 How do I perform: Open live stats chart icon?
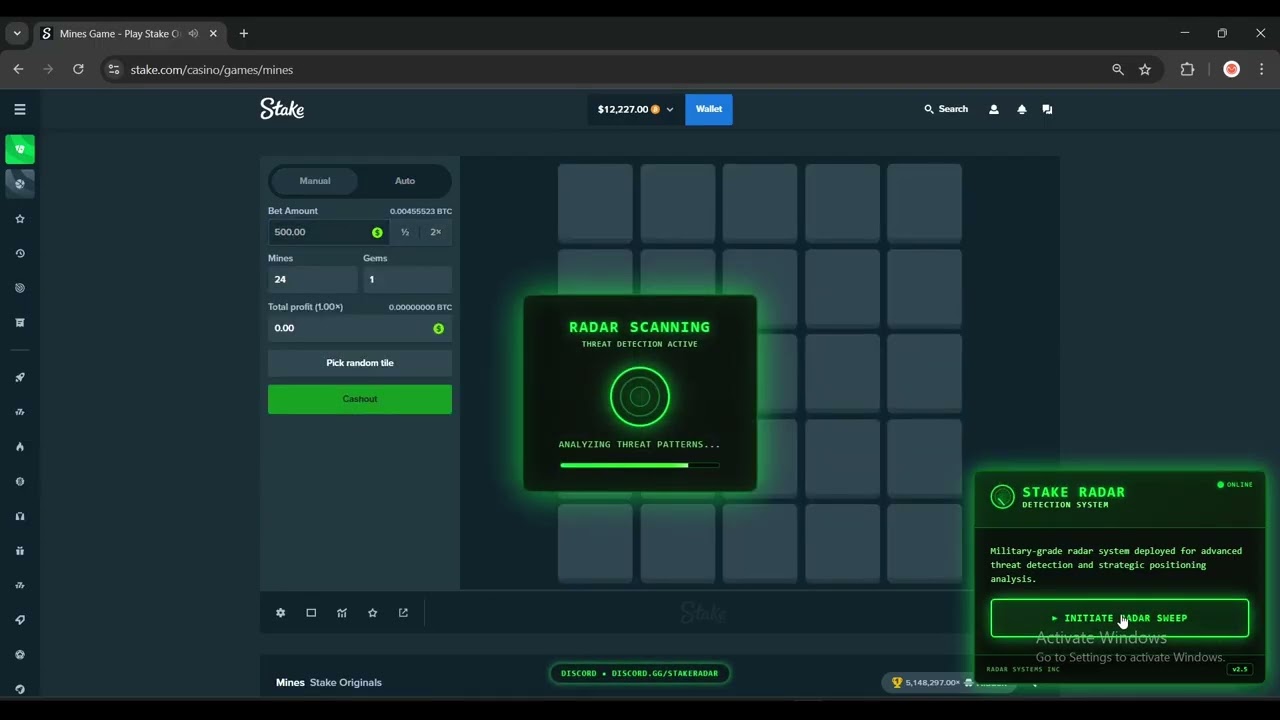(x=342, y=613)
